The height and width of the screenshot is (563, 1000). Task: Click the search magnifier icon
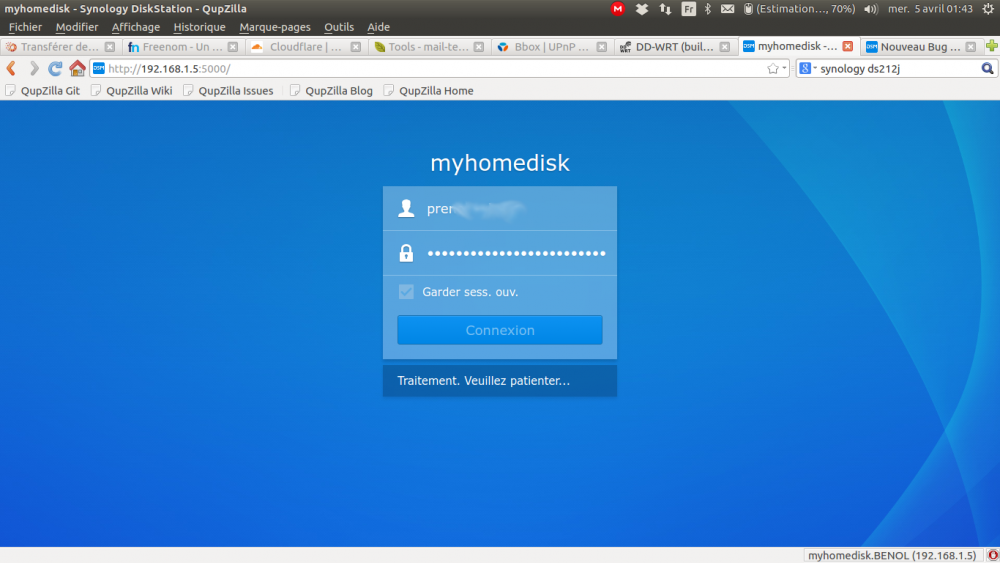987,68
